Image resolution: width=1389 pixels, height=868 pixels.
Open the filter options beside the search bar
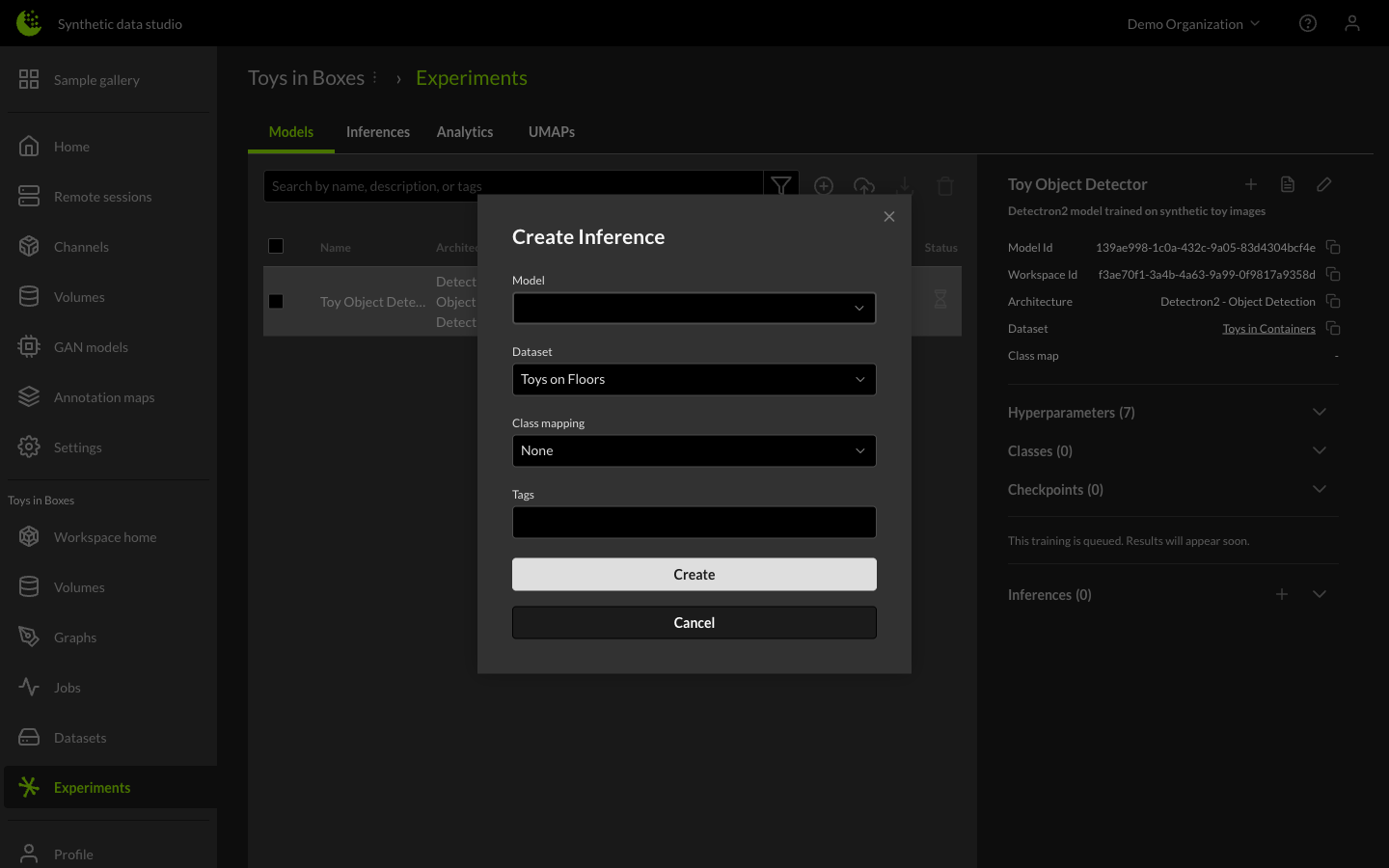781,185
